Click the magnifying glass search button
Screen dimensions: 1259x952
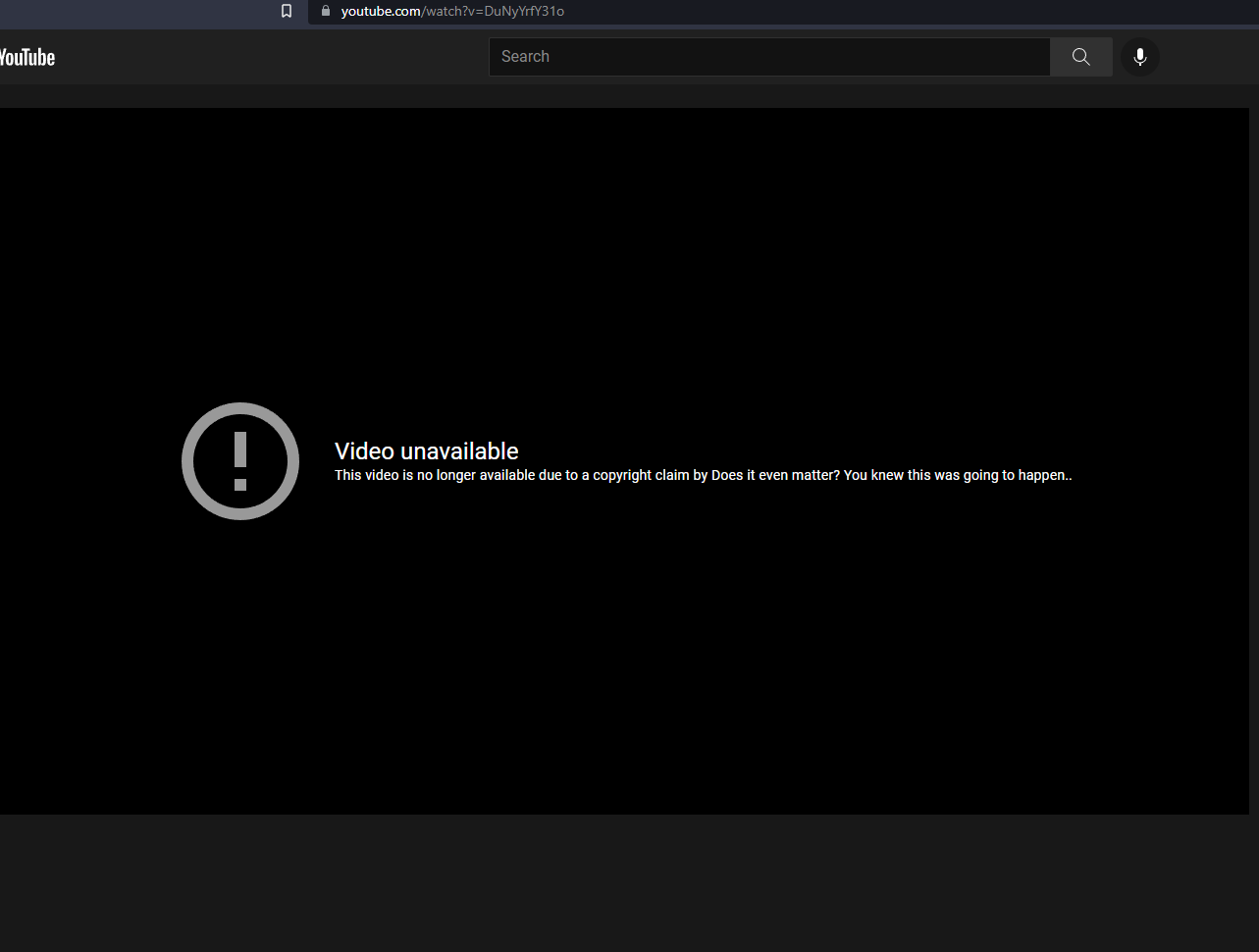click(1080, 57)
